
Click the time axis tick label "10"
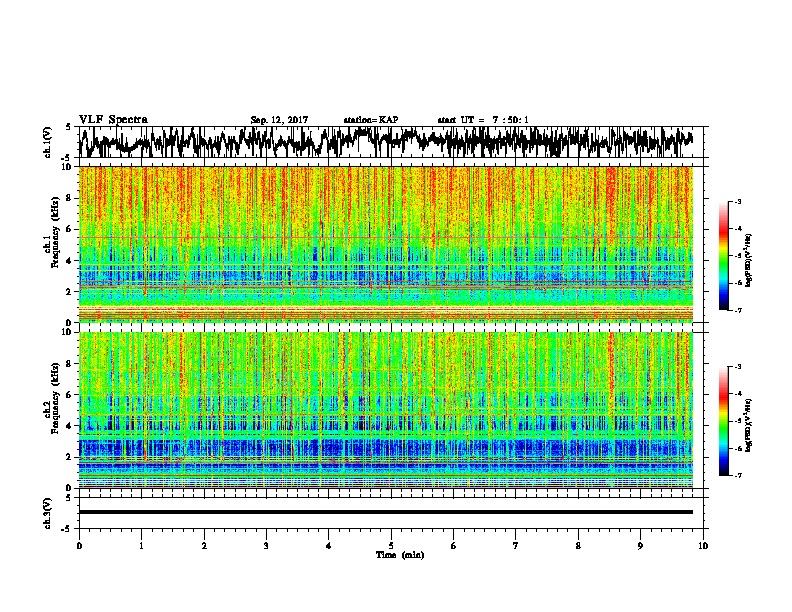703,546
